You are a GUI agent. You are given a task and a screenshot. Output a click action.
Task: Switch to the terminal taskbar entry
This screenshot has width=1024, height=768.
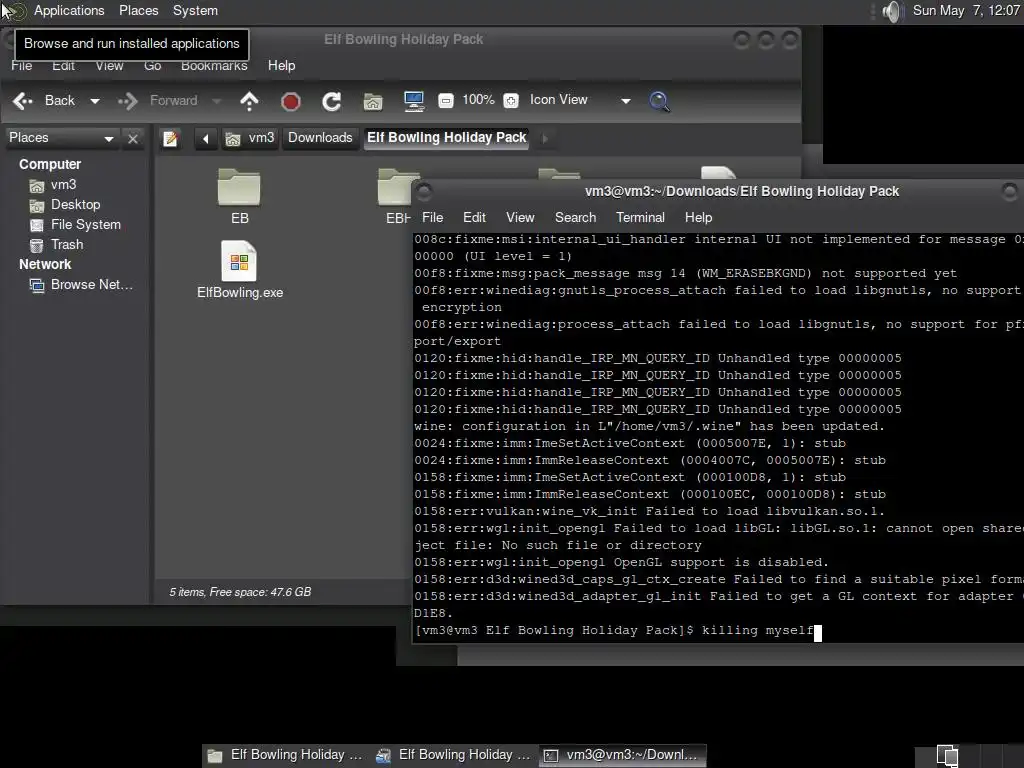(622, 755)
